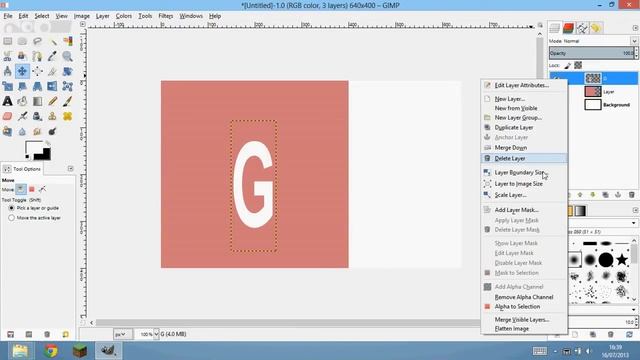640x360 pixels.
Task: Activate the Zoom magnifier tool
Action: (x=68, y=56)
